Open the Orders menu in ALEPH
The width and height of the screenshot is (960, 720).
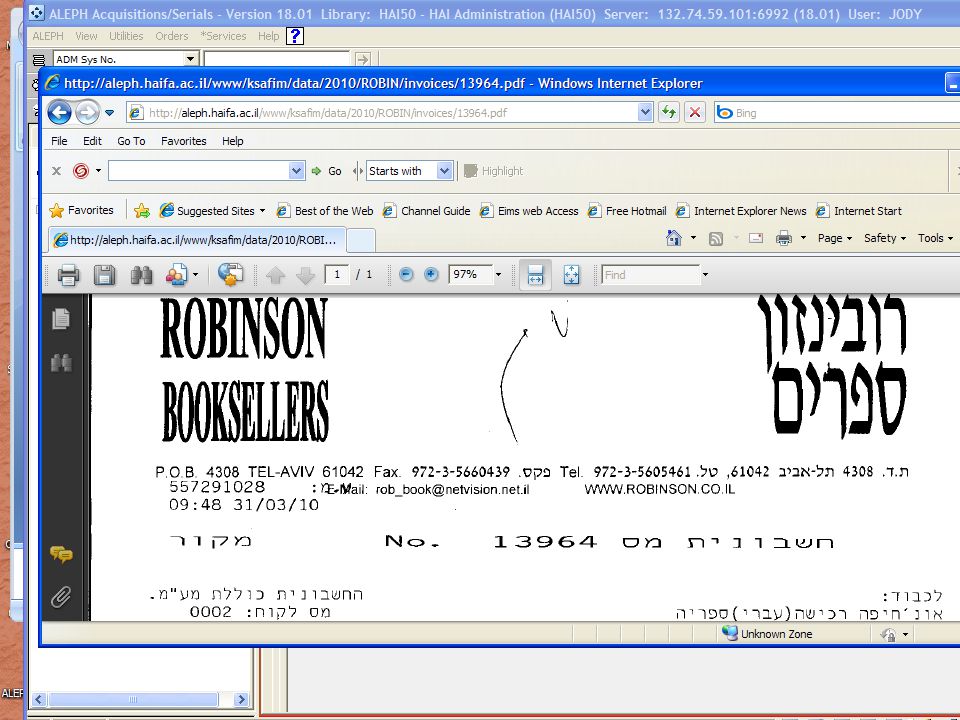[171, 36]
